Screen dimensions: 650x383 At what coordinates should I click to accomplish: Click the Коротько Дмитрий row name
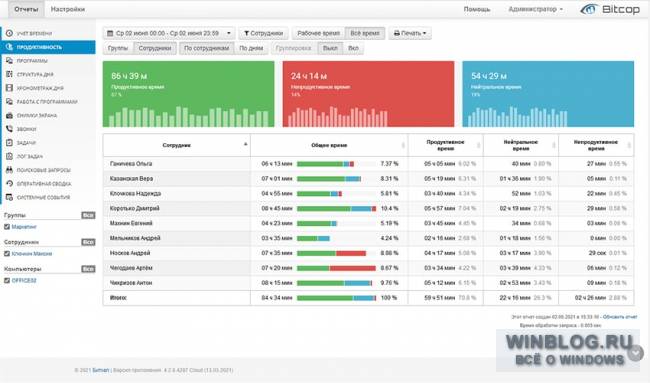pyautogui.click(x=135, y=208)
